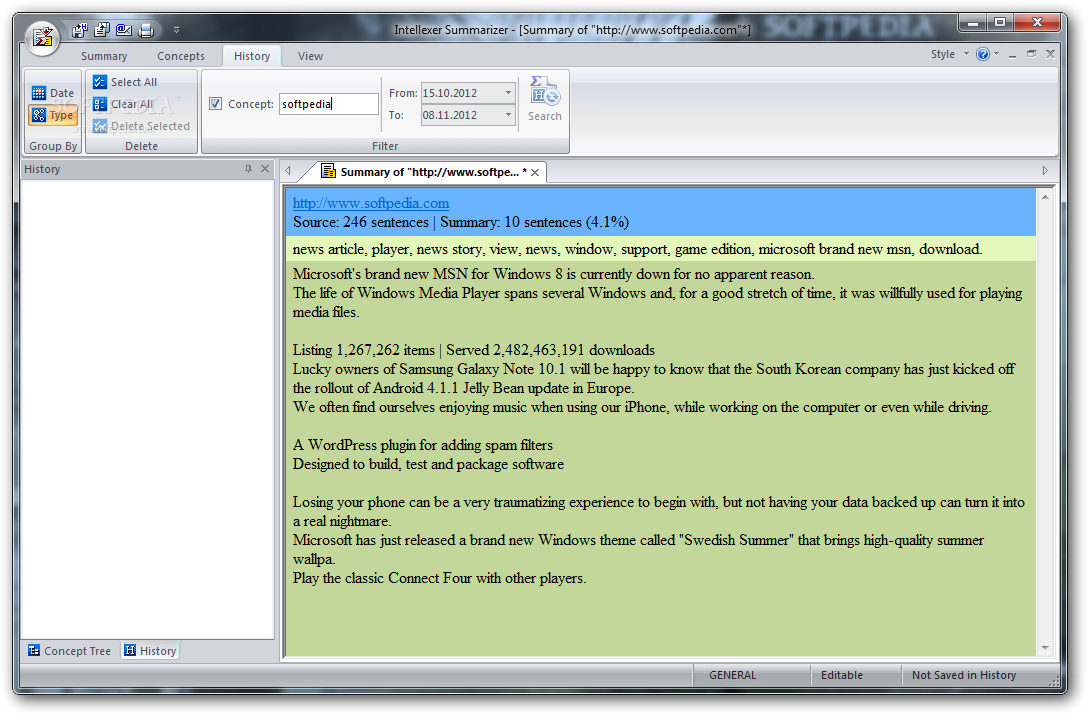Click scrollbar down arrow in summary
Screen dimensions: 1088x715
pyautogui.click(x=1045, y=648)
